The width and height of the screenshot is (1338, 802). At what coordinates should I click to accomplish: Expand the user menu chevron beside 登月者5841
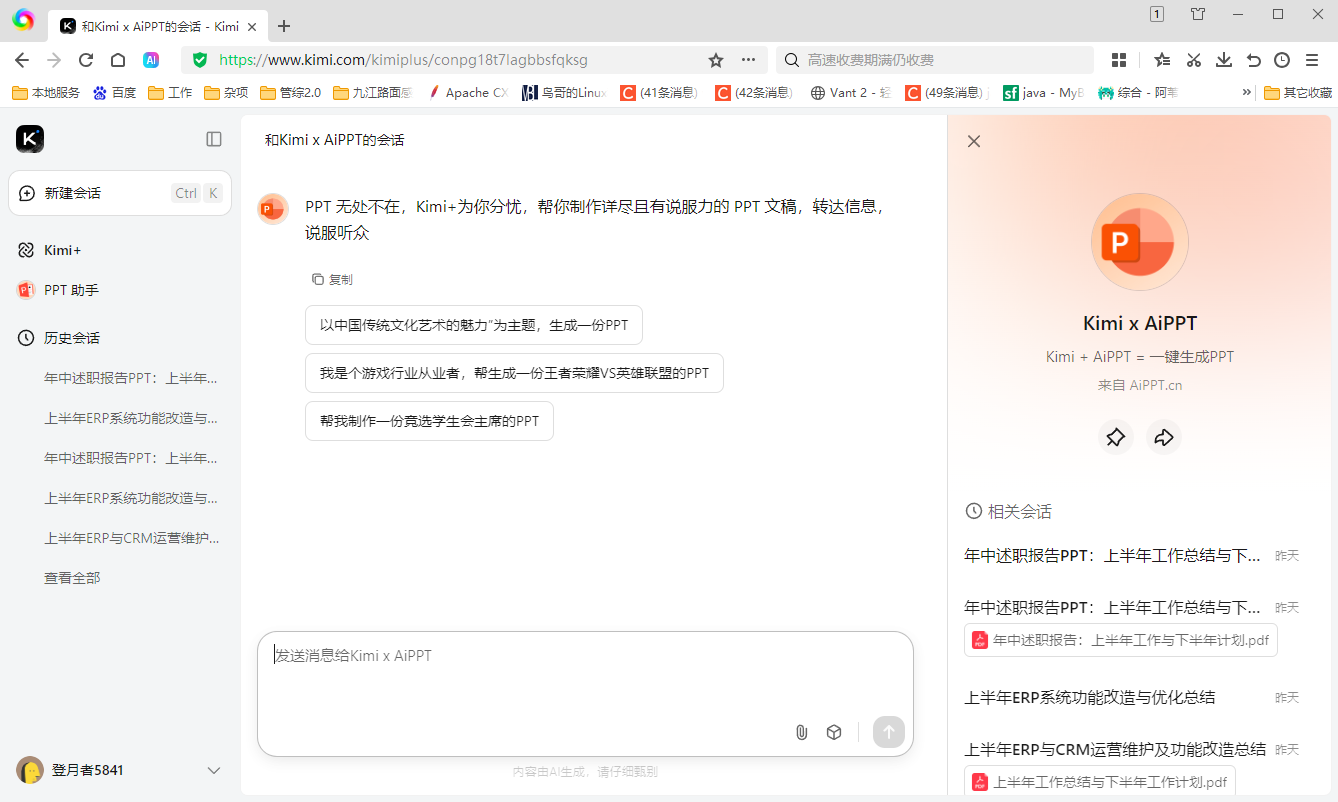click(x=213, y=770)
